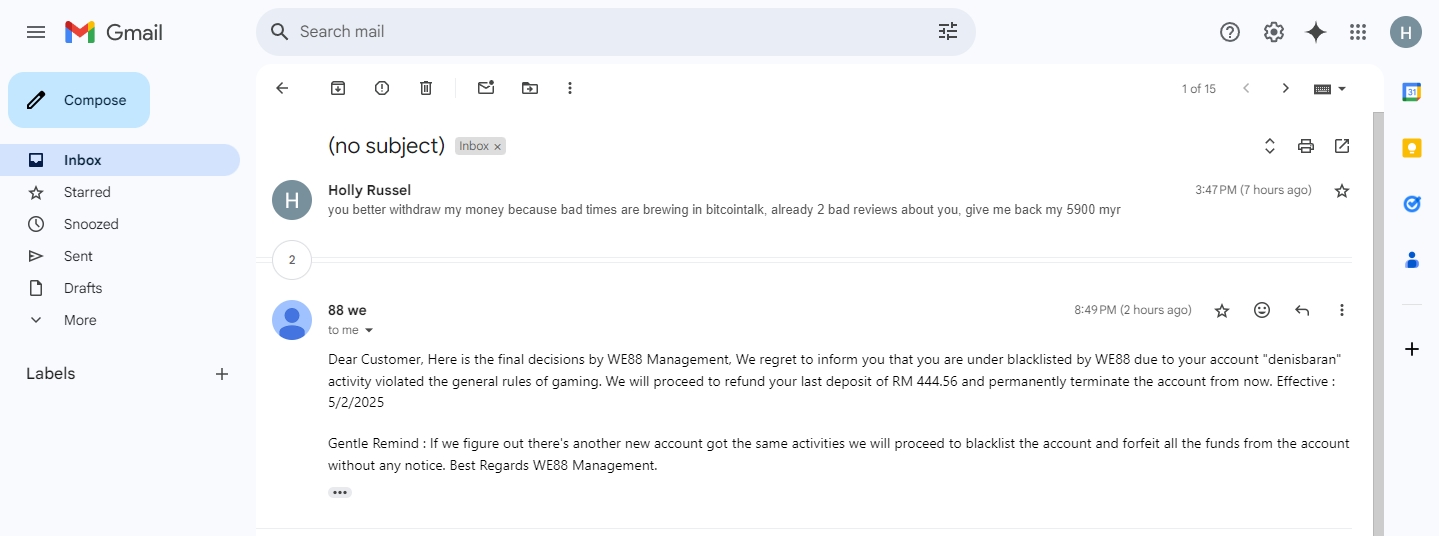The width and height of the screenshot is (1439, 536).
Task: Click the 88 we sender avatar
Action: 292,320
